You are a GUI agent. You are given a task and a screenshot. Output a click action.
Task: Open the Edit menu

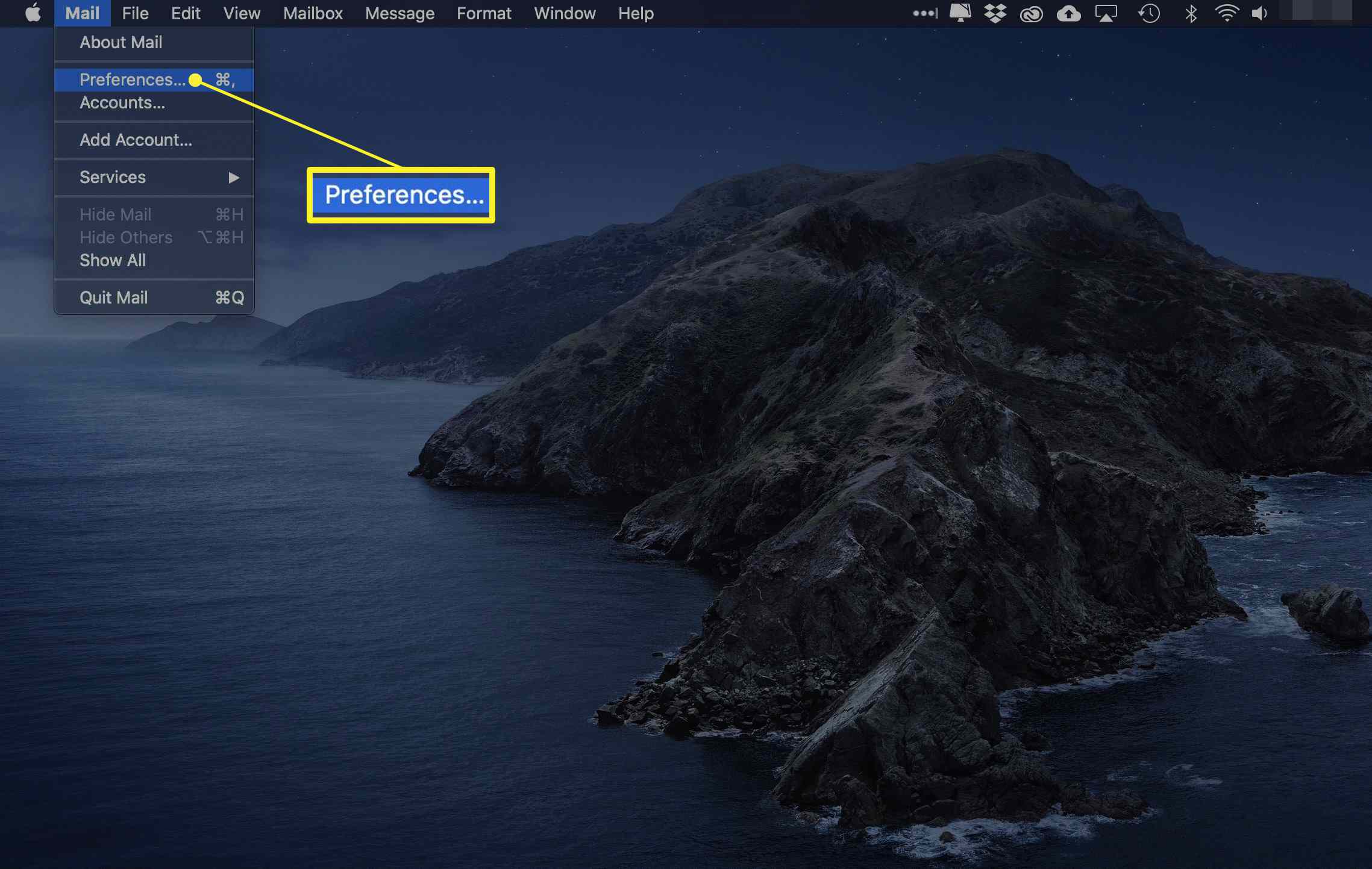pos(186,13)
